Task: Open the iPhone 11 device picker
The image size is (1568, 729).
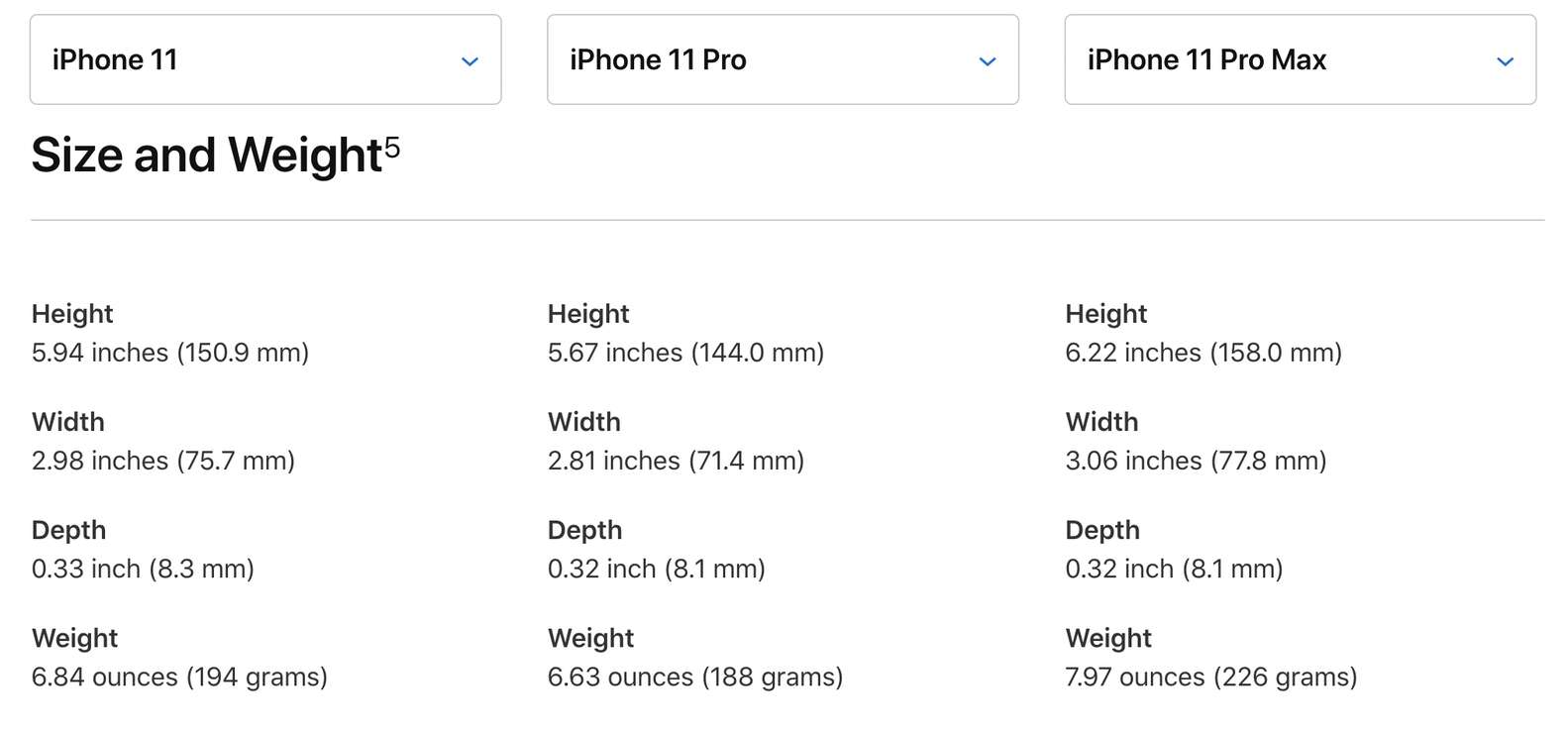Action: pyautogui.click(x=264, y=59)
